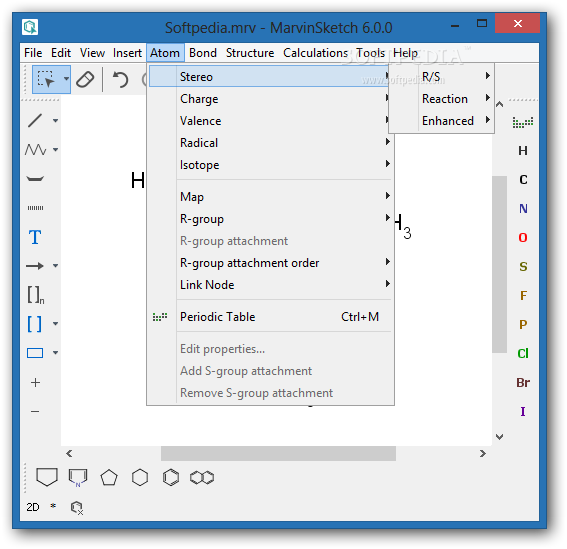
Task: Expand the arrow tool dropdown
Action: click(x=55, y=266)
